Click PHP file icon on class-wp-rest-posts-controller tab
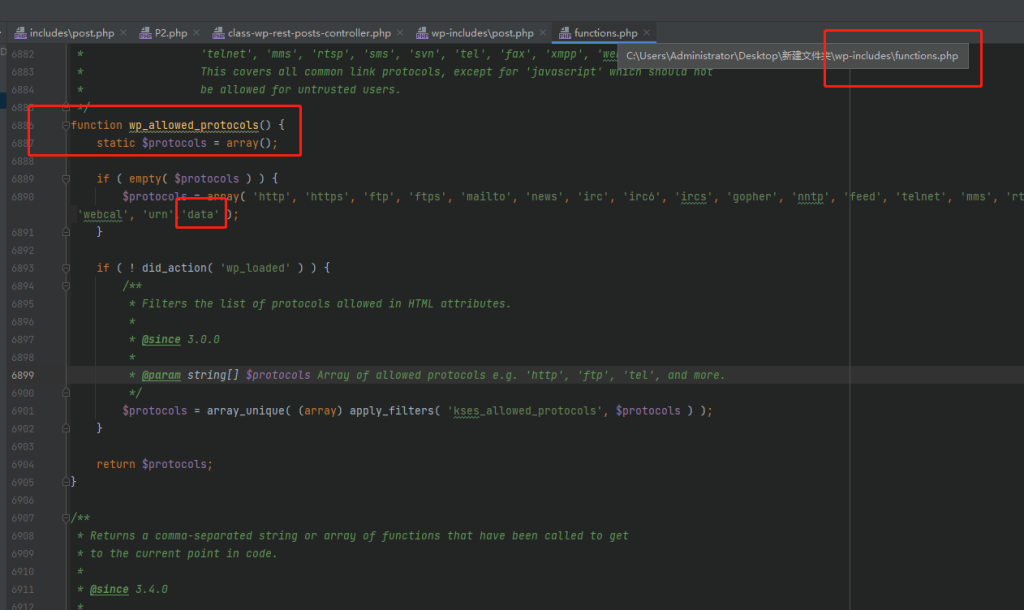 pyautogui.click(x=218, y=33)
